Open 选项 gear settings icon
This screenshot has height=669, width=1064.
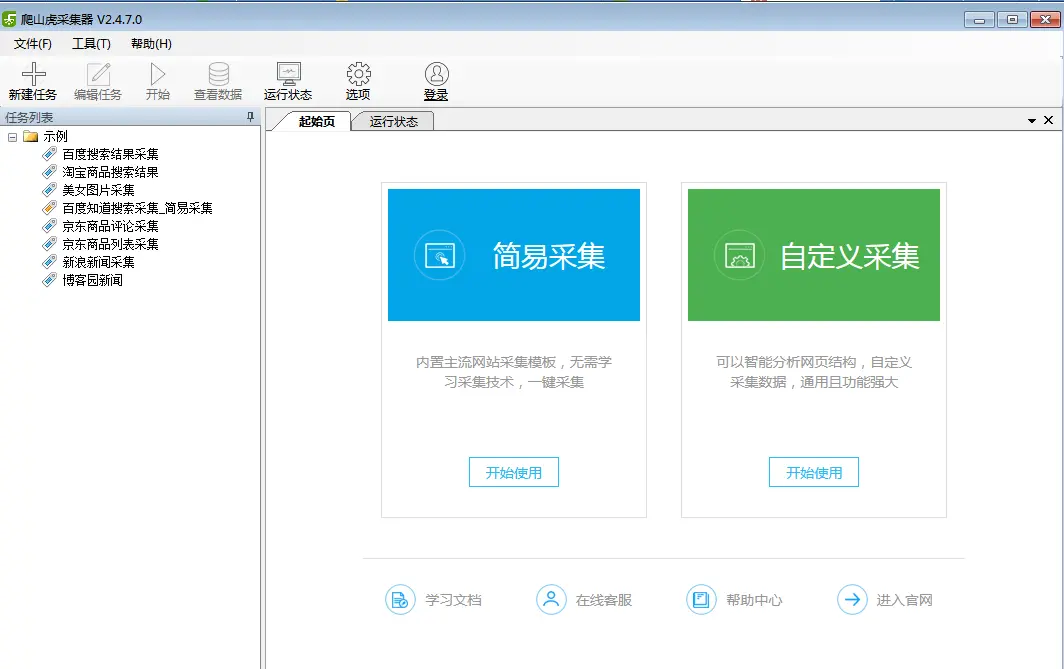tap(358, 73)
